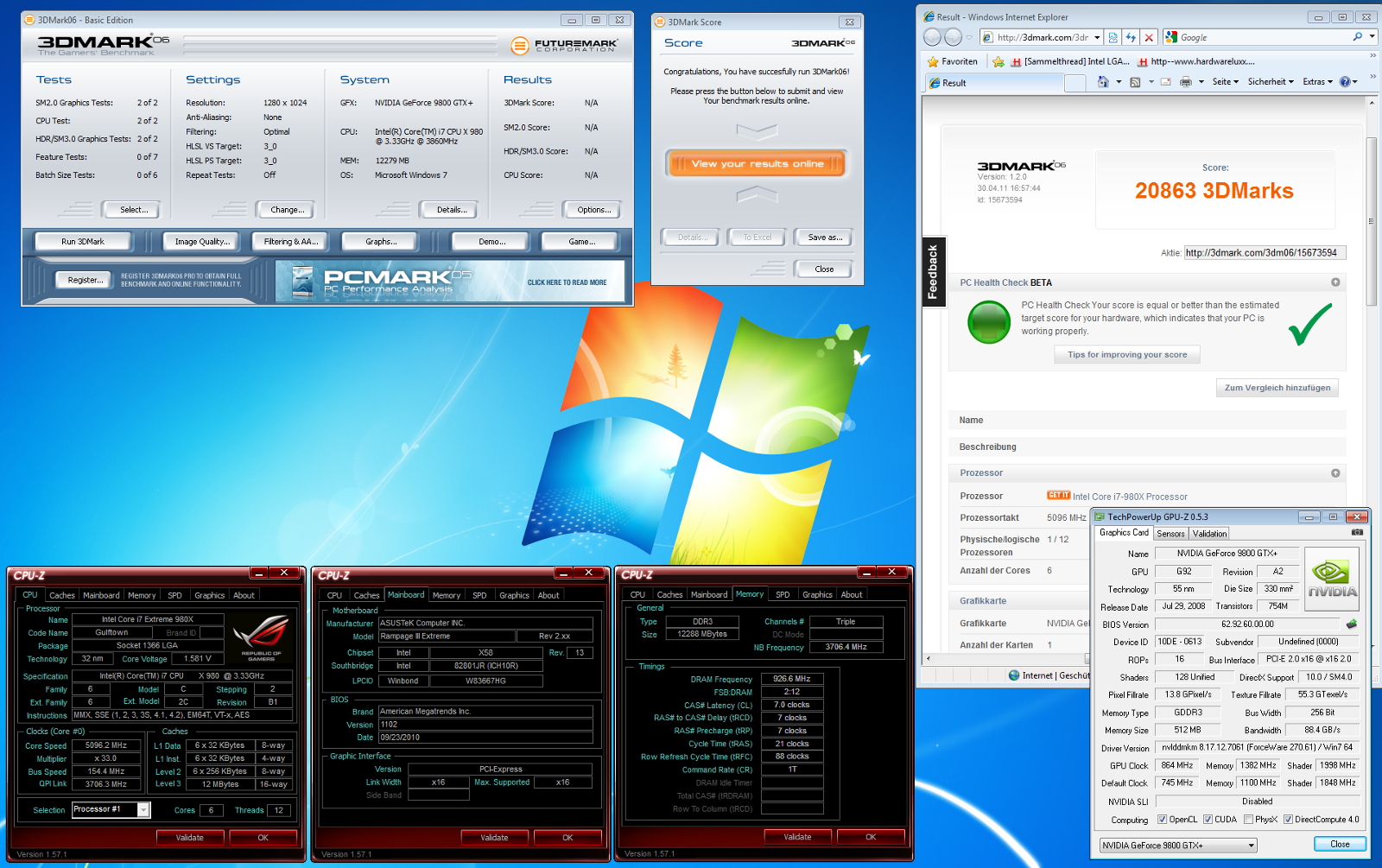Click the Image Quality... button in 3DMark06
The height and width of the screenshot is (868, 1382).
pyautogui.click(x=202, y=242)
